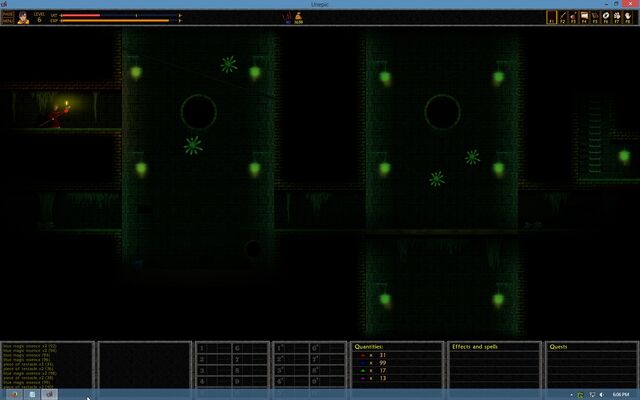Click the Unepic game taskbar icon
This screenshot has width=640, height=400.
pyautogui.click(x=49, y=394)
